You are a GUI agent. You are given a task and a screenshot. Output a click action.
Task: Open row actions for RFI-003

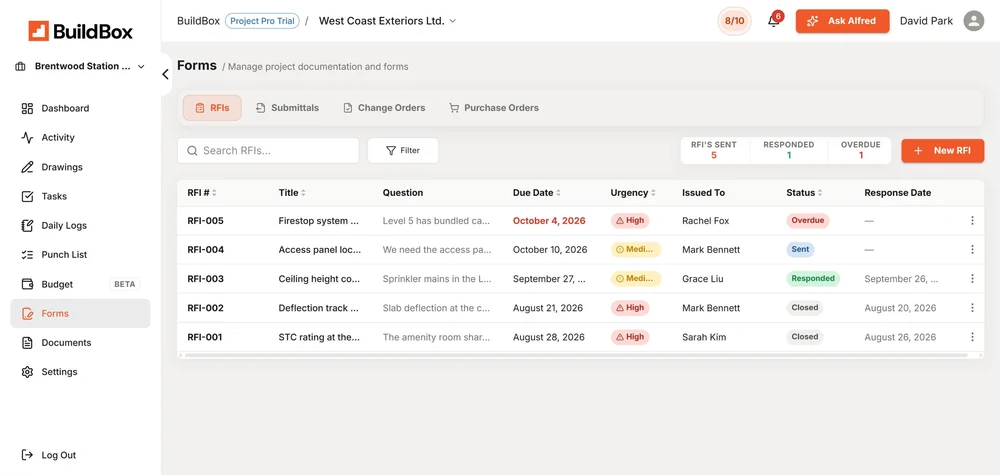pos(972,279)
